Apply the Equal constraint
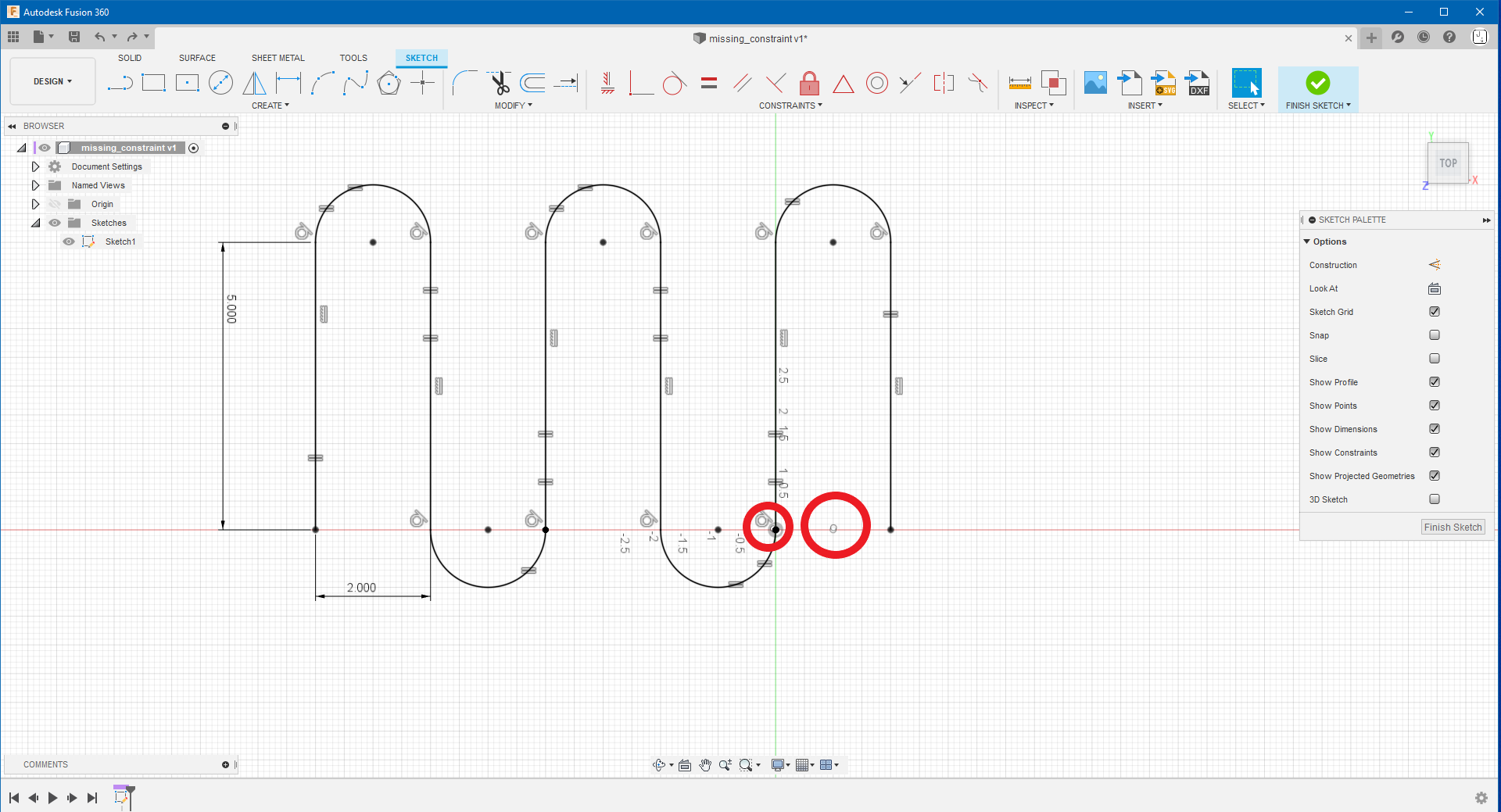The width and height of the screenshot is (1501, 812). [x=709, y=83]
